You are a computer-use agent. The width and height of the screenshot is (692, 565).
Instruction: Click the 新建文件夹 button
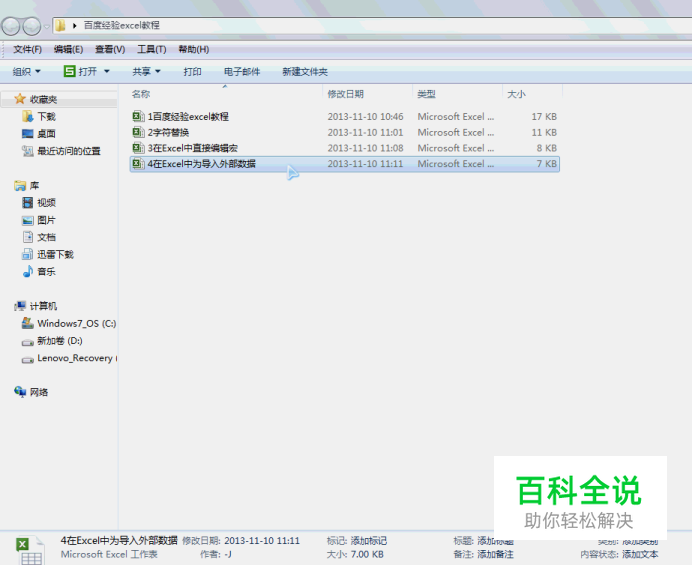tap(305, 72)
